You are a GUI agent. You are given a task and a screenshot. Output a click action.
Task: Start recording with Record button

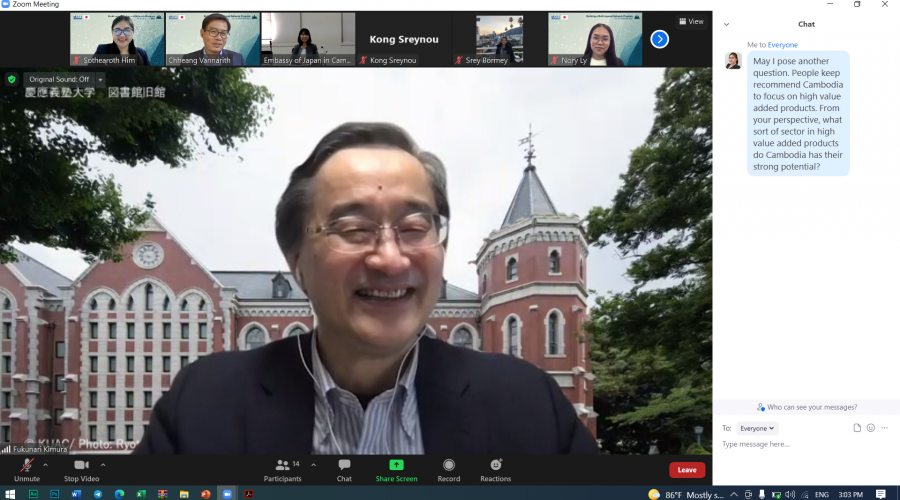point(448,468)
